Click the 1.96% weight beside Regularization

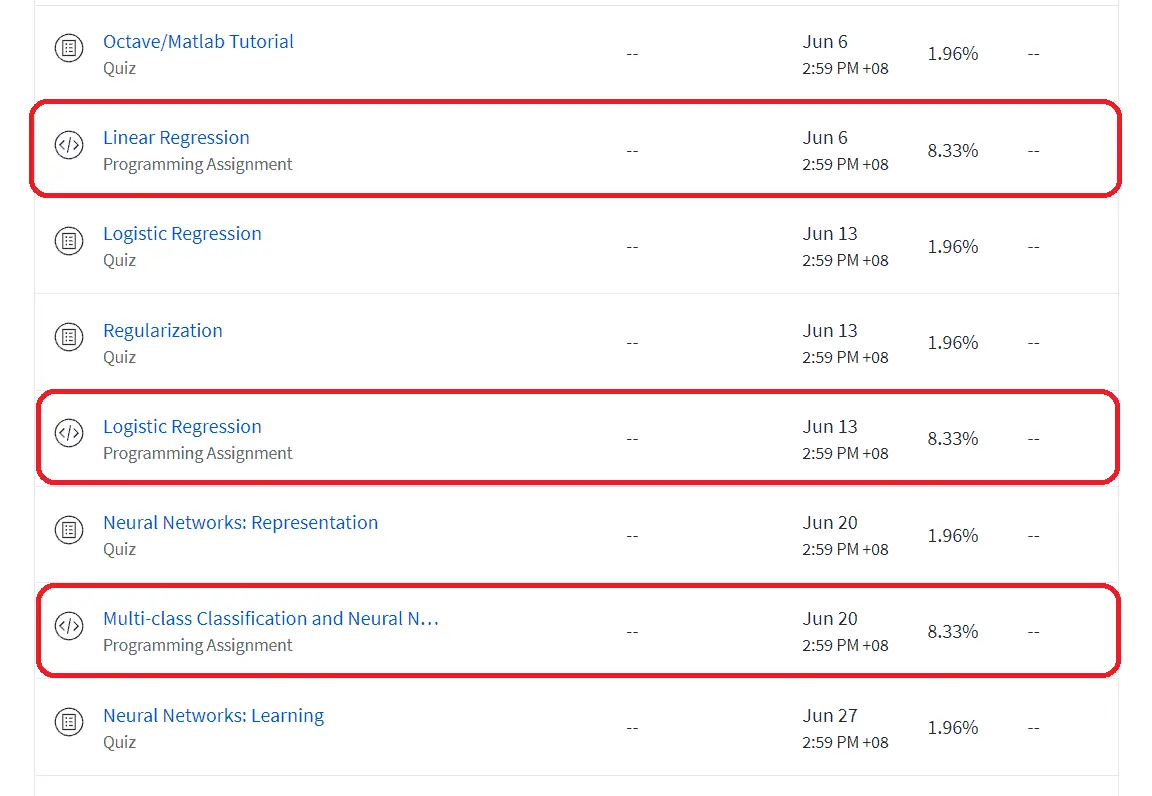(x=951, y=342)
